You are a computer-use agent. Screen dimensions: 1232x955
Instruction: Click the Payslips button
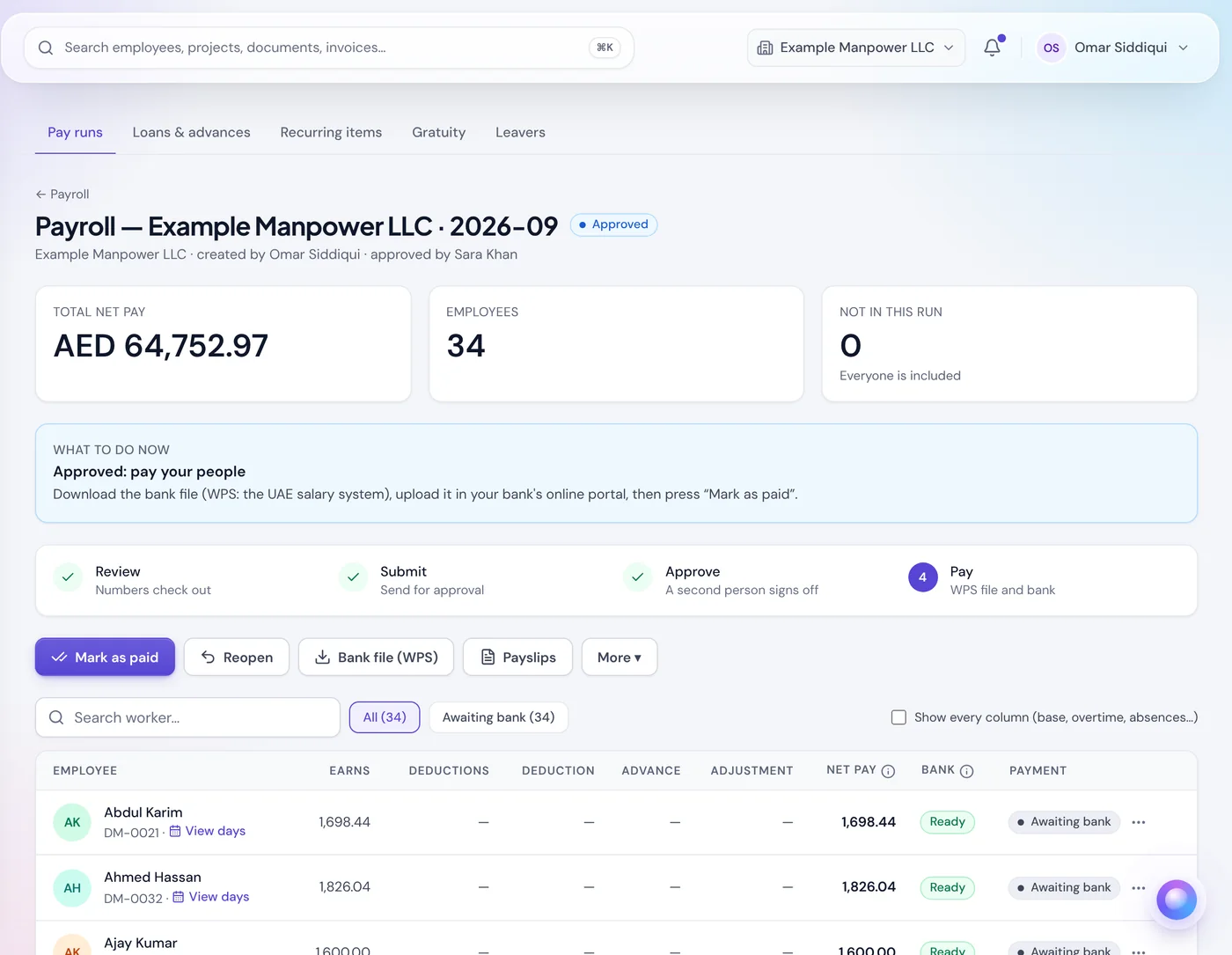point(517,657)
